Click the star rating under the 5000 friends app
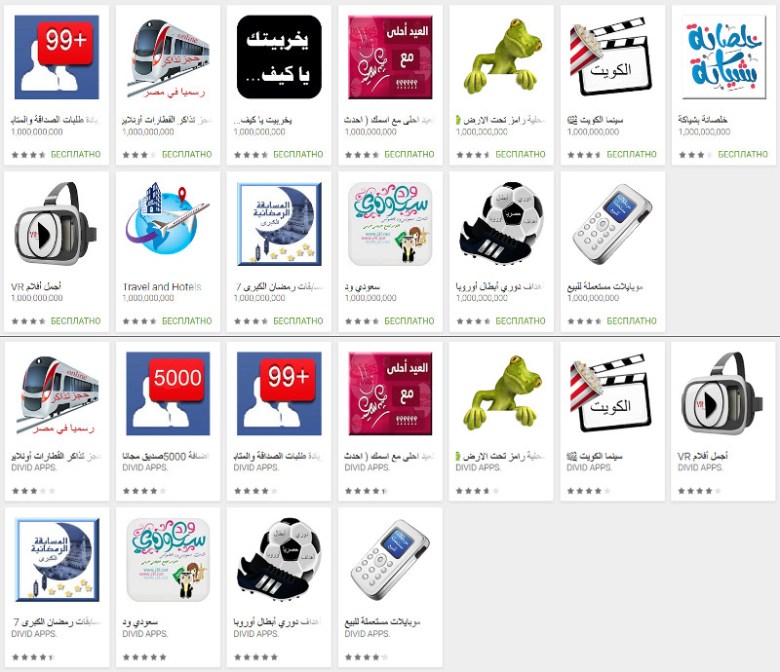The image size is (780, 672). tap(144, 491)
